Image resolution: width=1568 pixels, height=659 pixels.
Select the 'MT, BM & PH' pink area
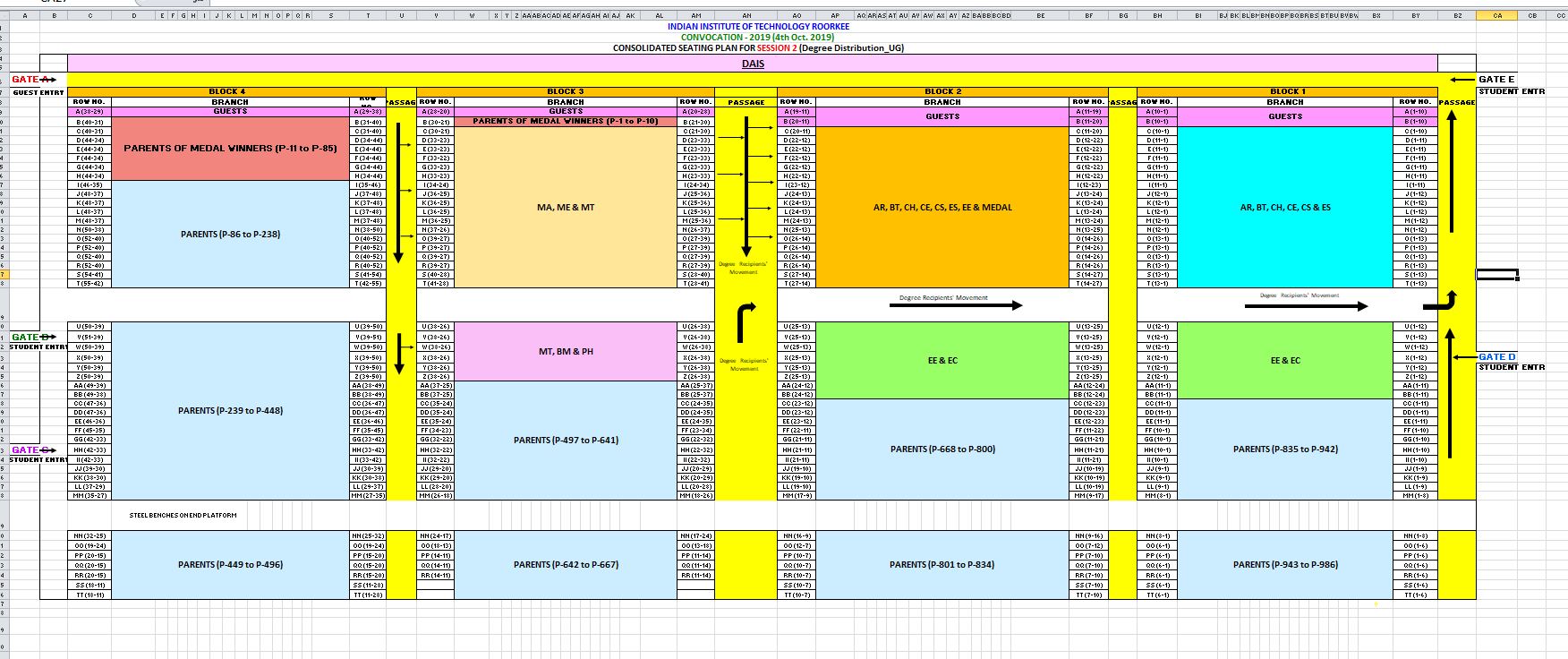coord(566,351)
